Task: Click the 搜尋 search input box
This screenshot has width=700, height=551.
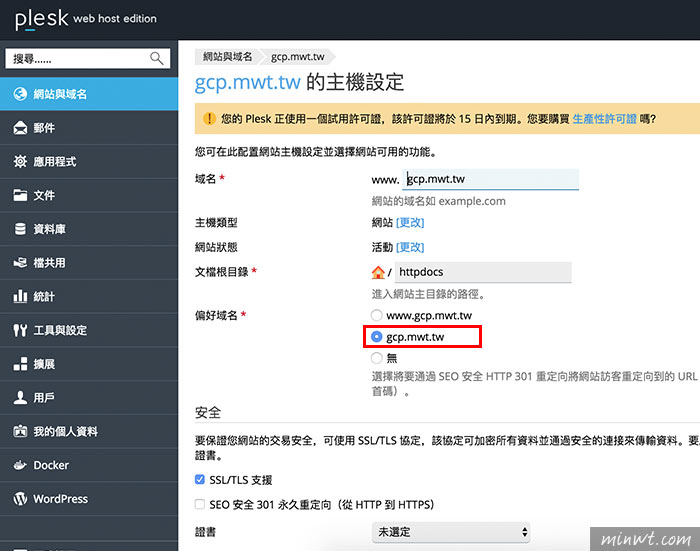Action: 88,58
